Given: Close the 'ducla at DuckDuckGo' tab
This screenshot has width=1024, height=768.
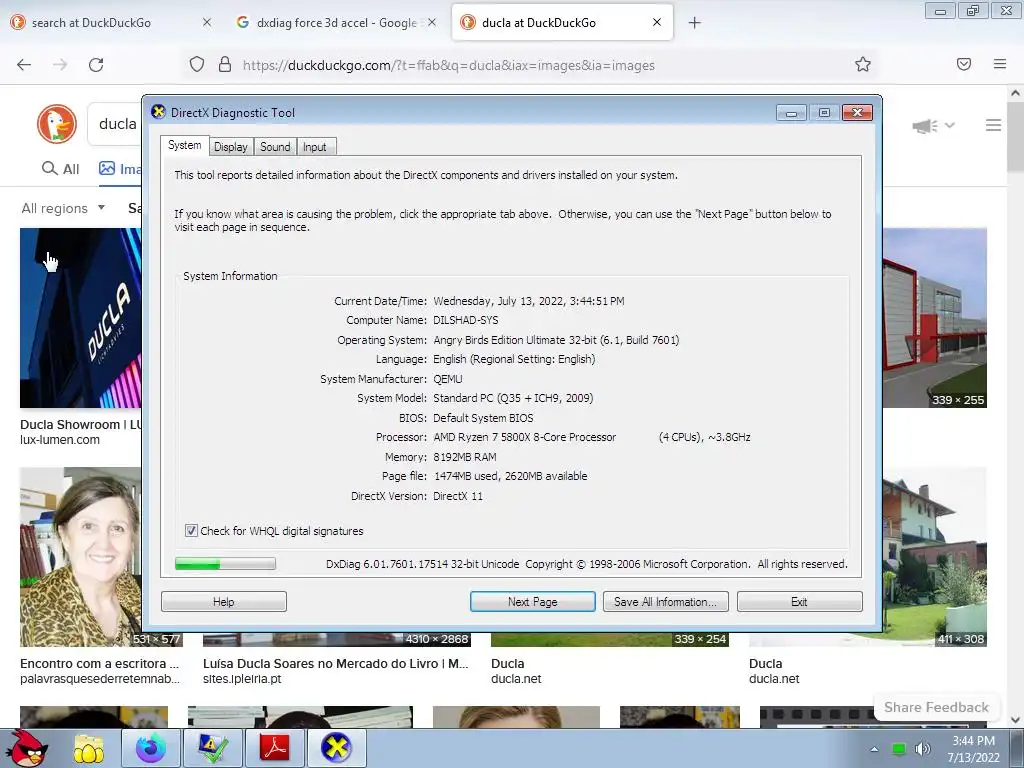Looking at the screenshot, I should 656,22.
